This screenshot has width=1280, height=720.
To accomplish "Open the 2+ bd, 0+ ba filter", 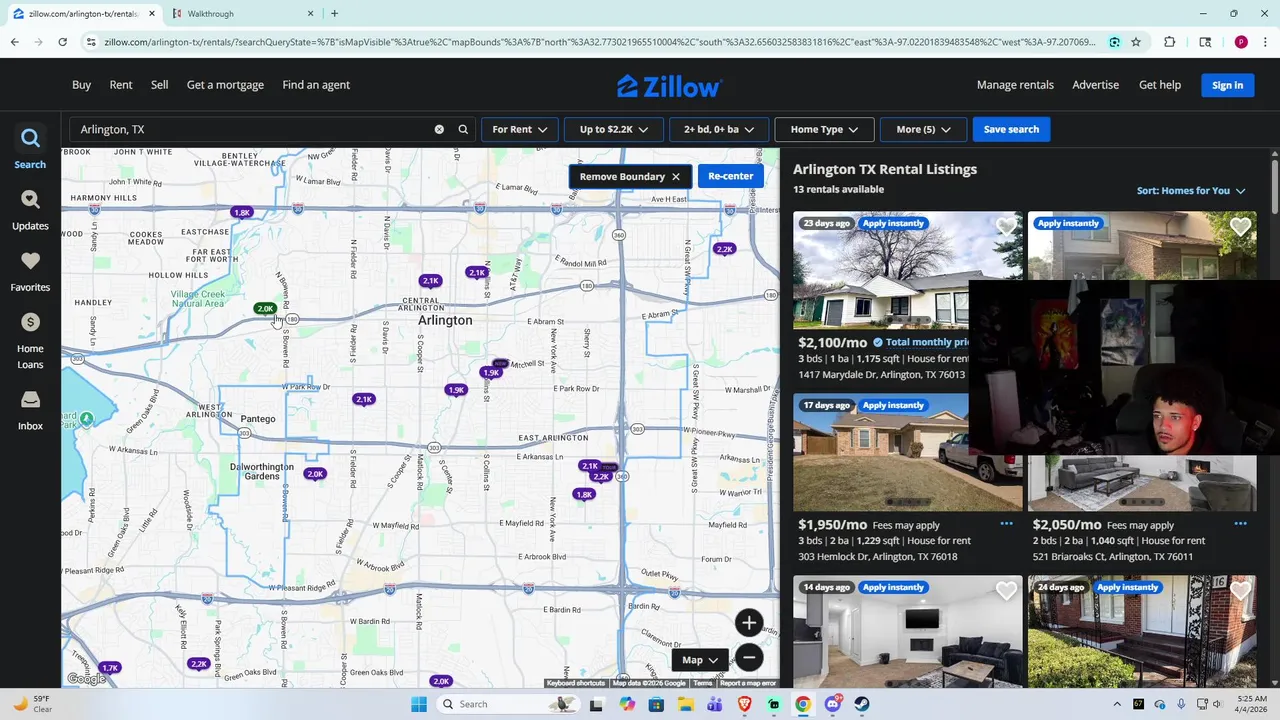I will click(x=719, y=129).
